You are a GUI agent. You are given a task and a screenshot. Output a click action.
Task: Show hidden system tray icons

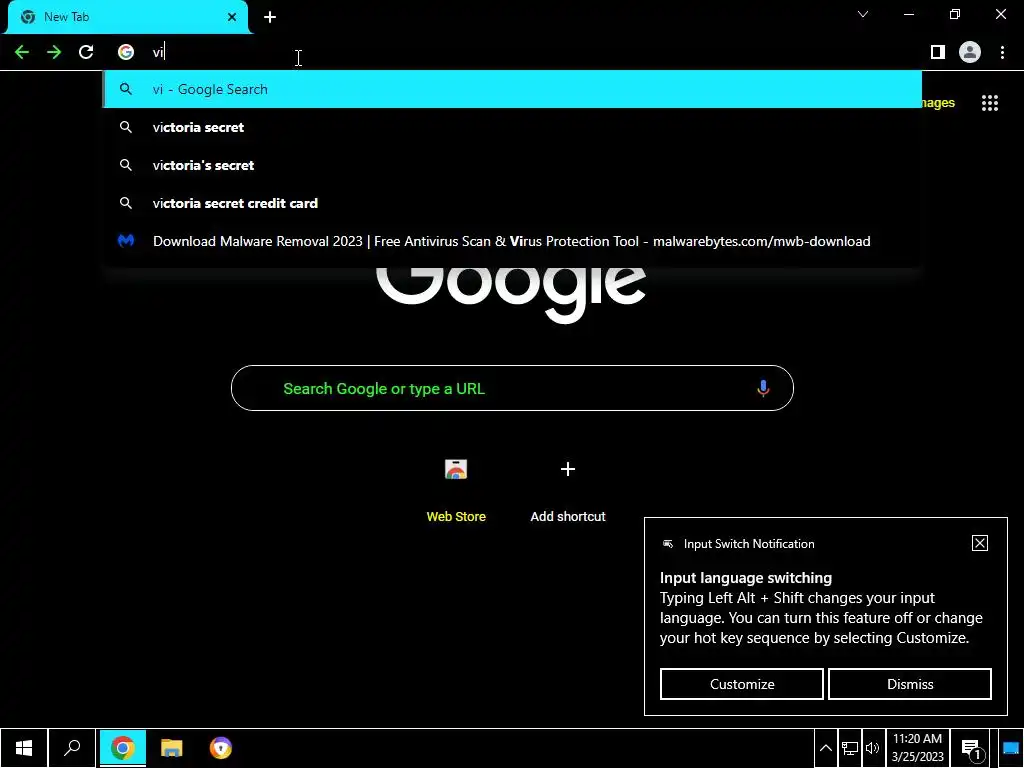coord(825,748)
